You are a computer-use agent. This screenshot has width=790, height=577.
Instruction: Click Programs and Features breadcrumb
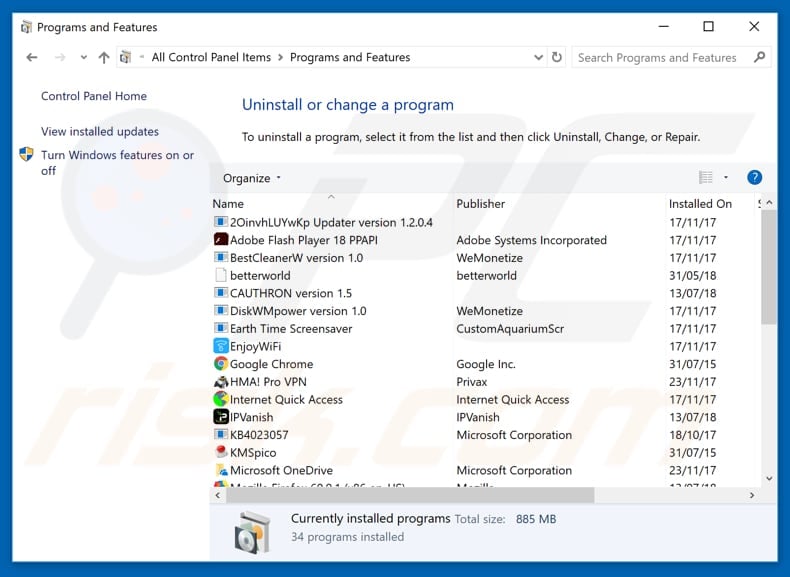point(350,57)
